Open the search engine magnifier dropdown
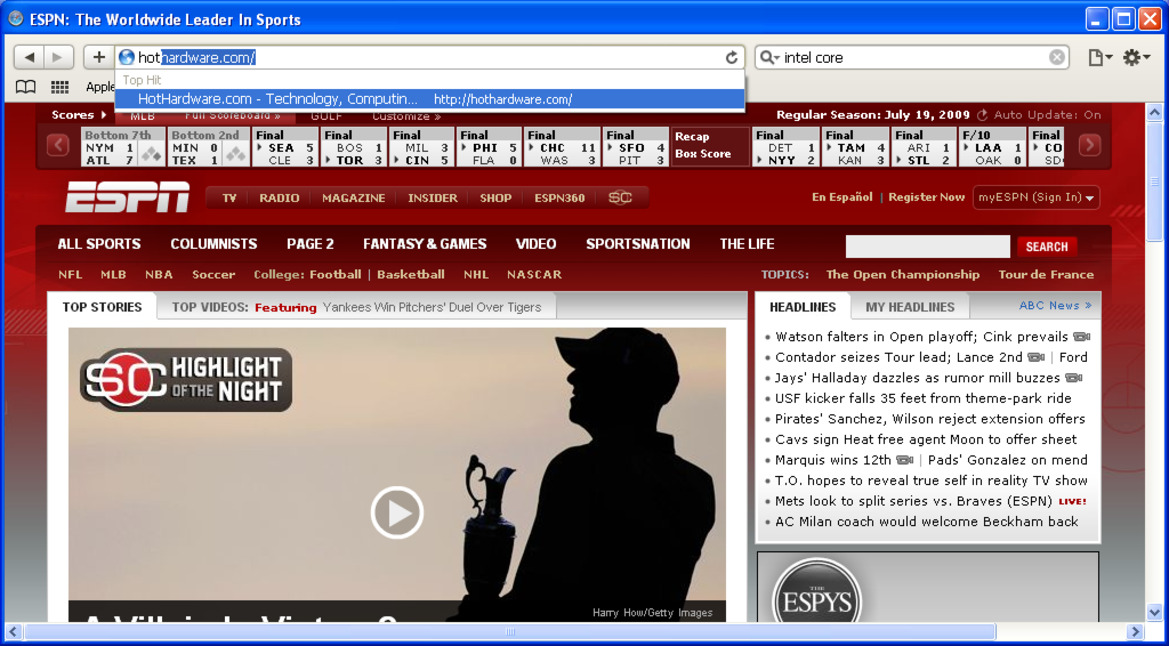This screenshot has height=646, width=1169. pyautogui.click(x=769, y=57)
